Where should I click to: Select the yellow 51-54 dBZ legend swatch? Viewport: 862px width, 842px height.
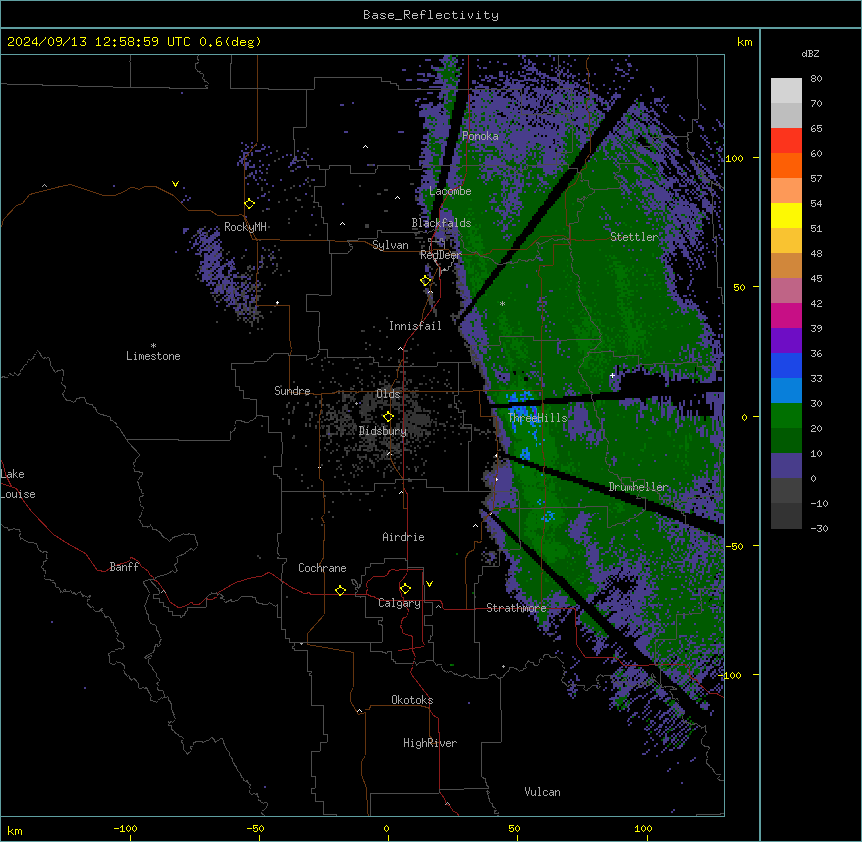coord(786,216)
